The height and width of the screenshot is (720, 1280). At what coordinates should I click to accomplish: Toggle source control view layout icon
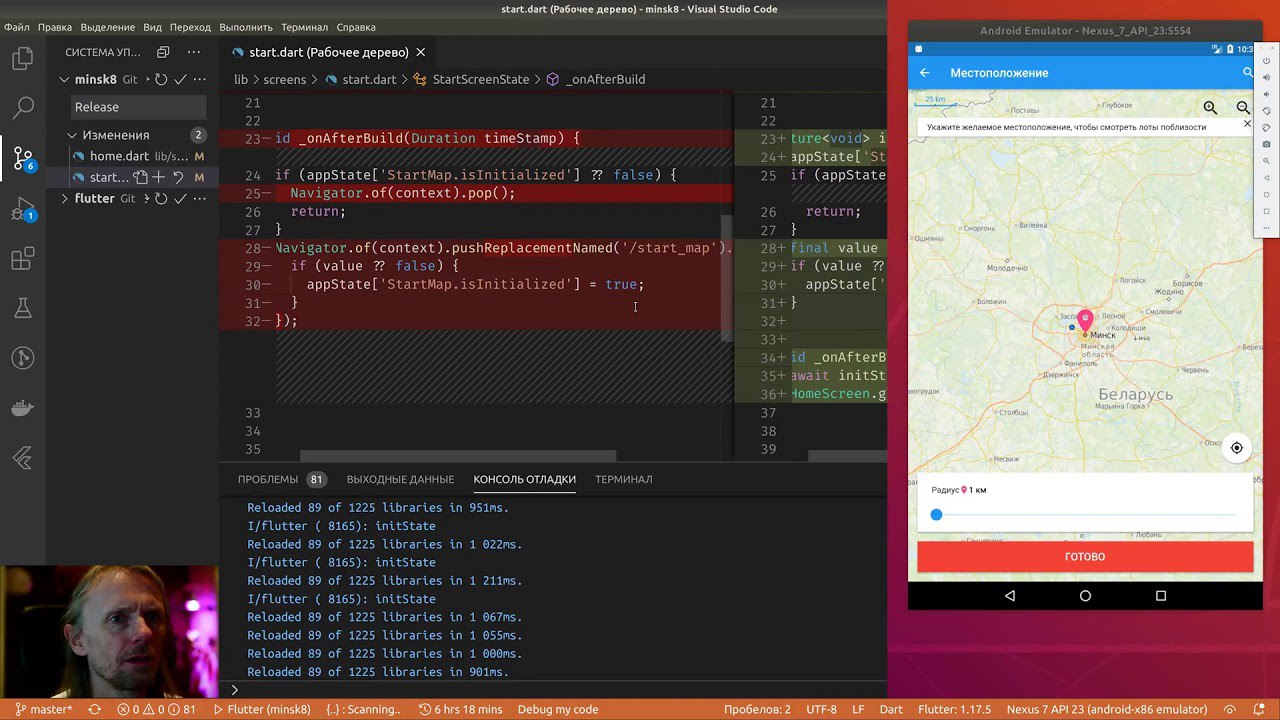[x=163, y=52]
